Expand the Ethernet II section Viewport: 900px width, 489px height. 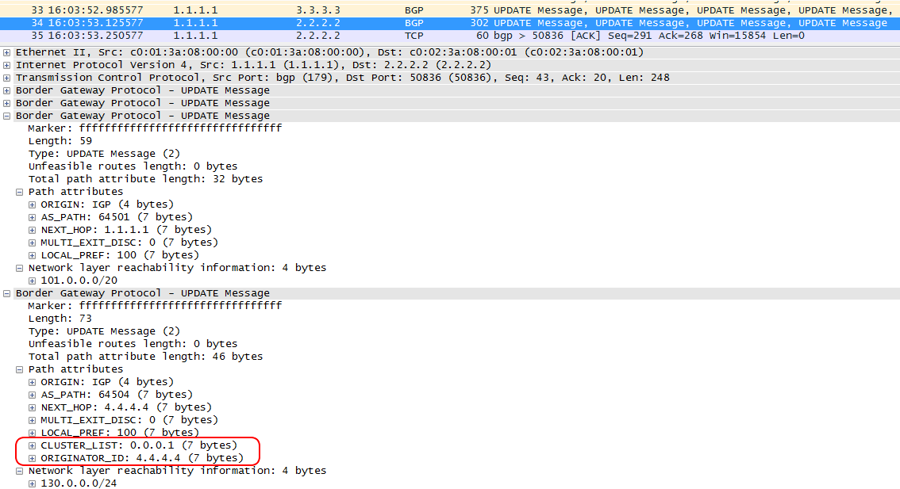(x=8, y=52)
